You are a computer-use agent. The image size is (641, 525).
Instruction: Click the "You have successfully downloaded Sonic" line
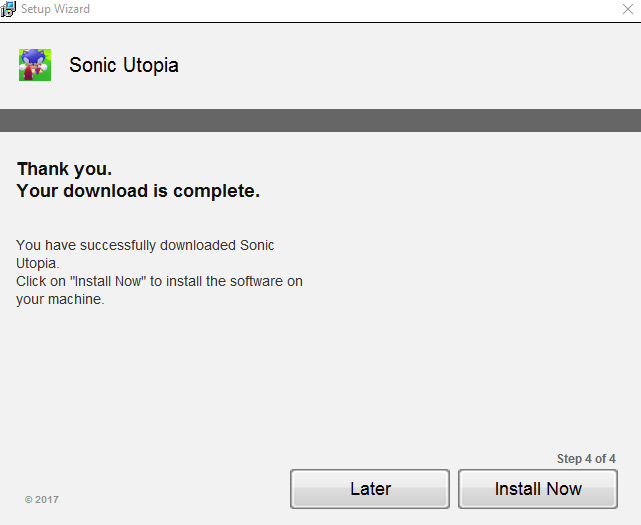(x=145, y=245)
